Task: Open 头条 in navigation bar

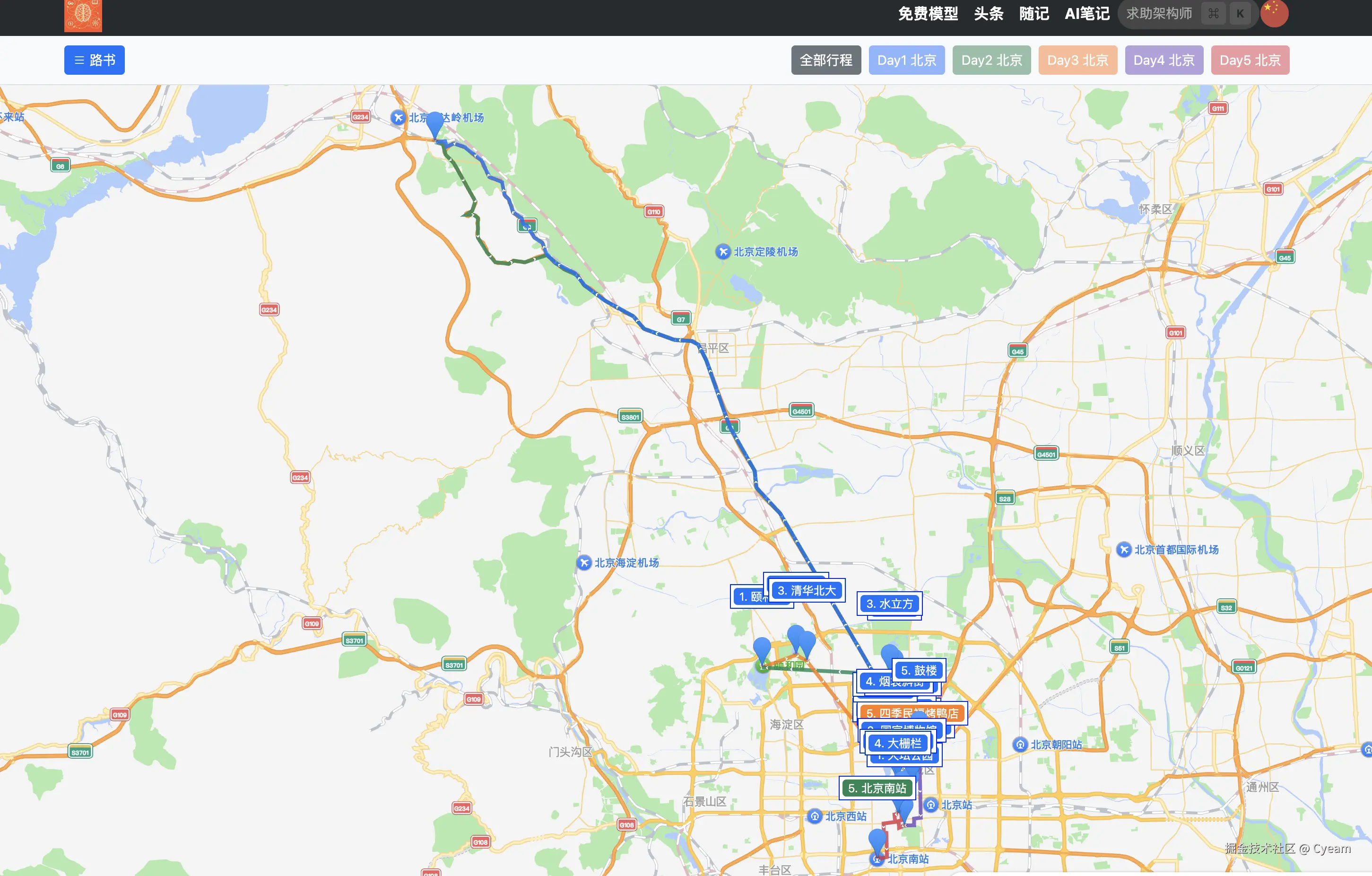Action: (988, 14)
